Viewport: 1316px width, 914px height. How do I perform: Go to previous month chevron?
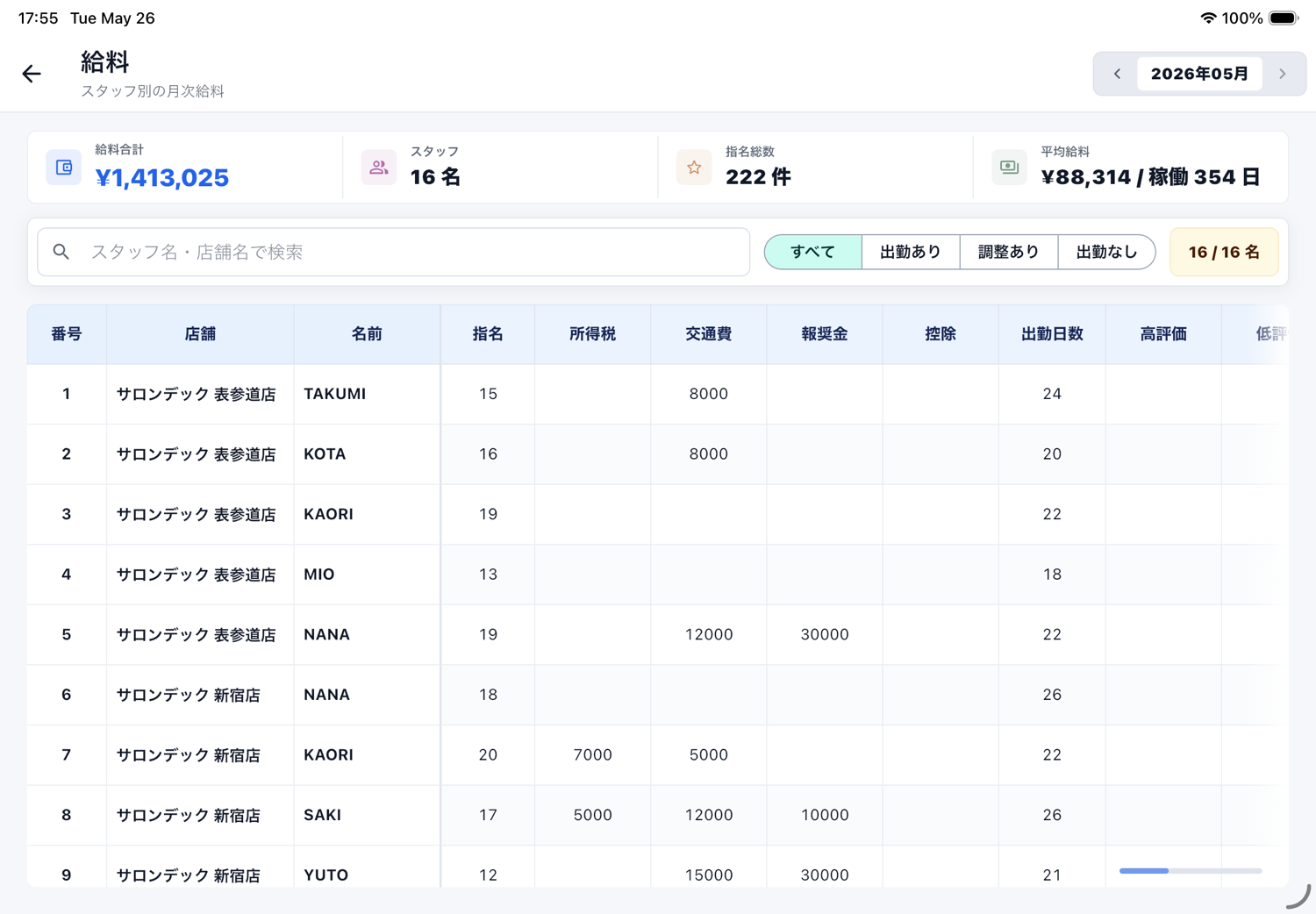tap(1117, 74)
